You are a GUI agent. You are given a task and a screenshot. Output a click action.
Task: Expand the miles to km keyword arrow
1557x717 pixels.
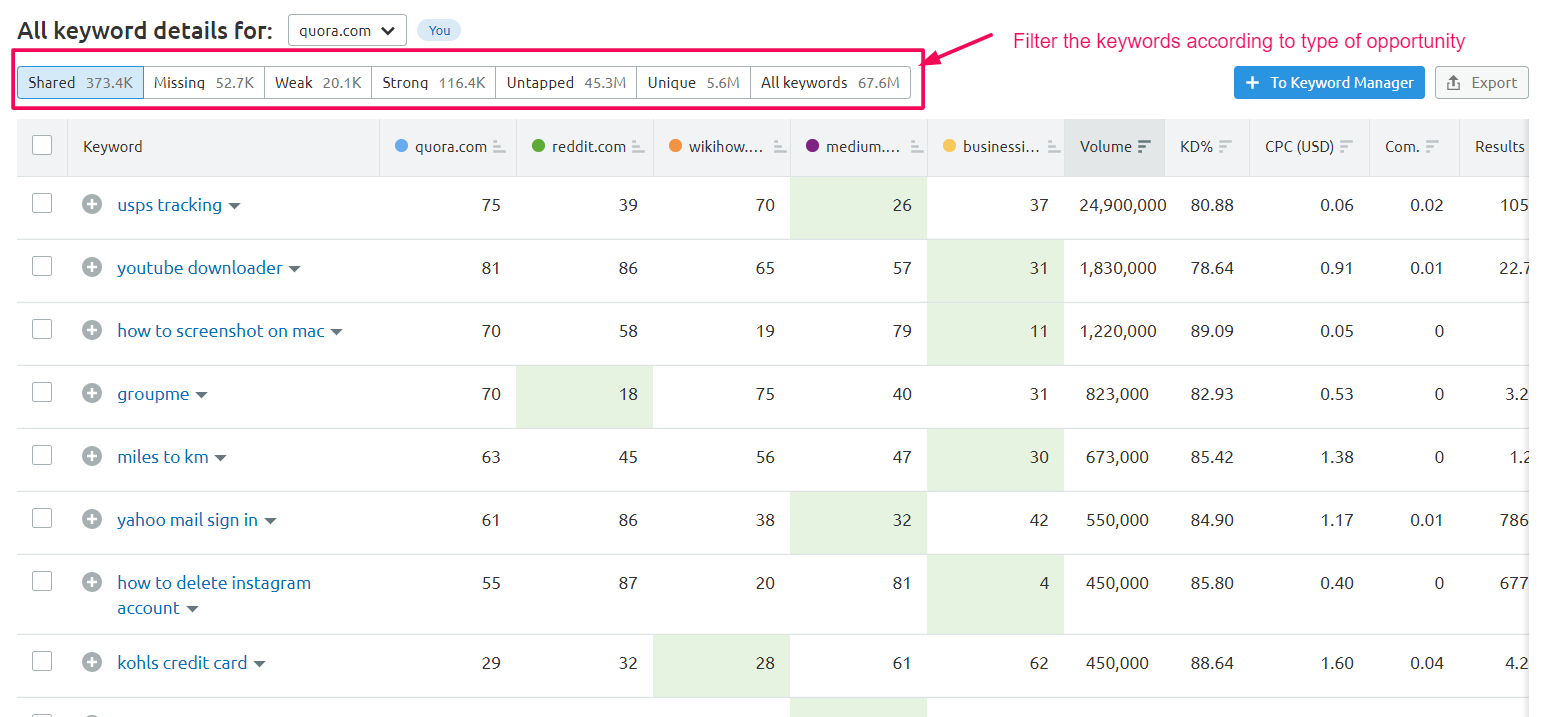tap(221, 459)
